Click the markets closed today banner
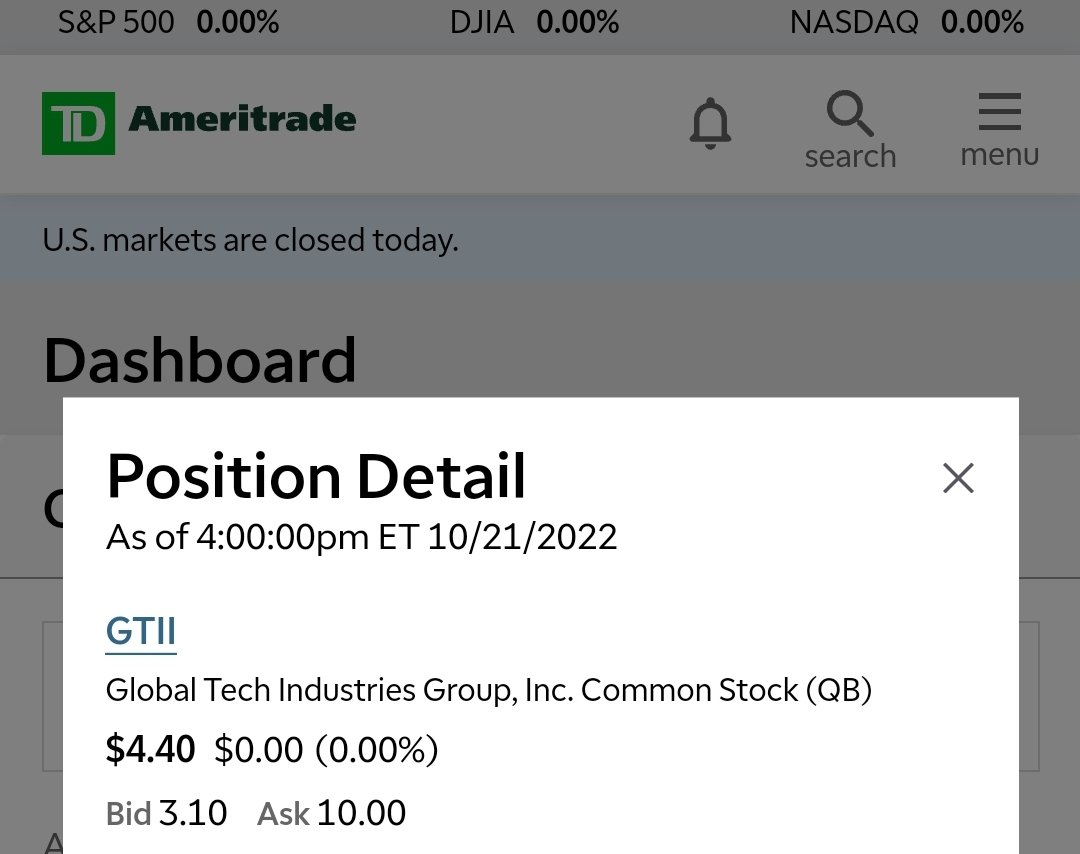 coord(540,239)
